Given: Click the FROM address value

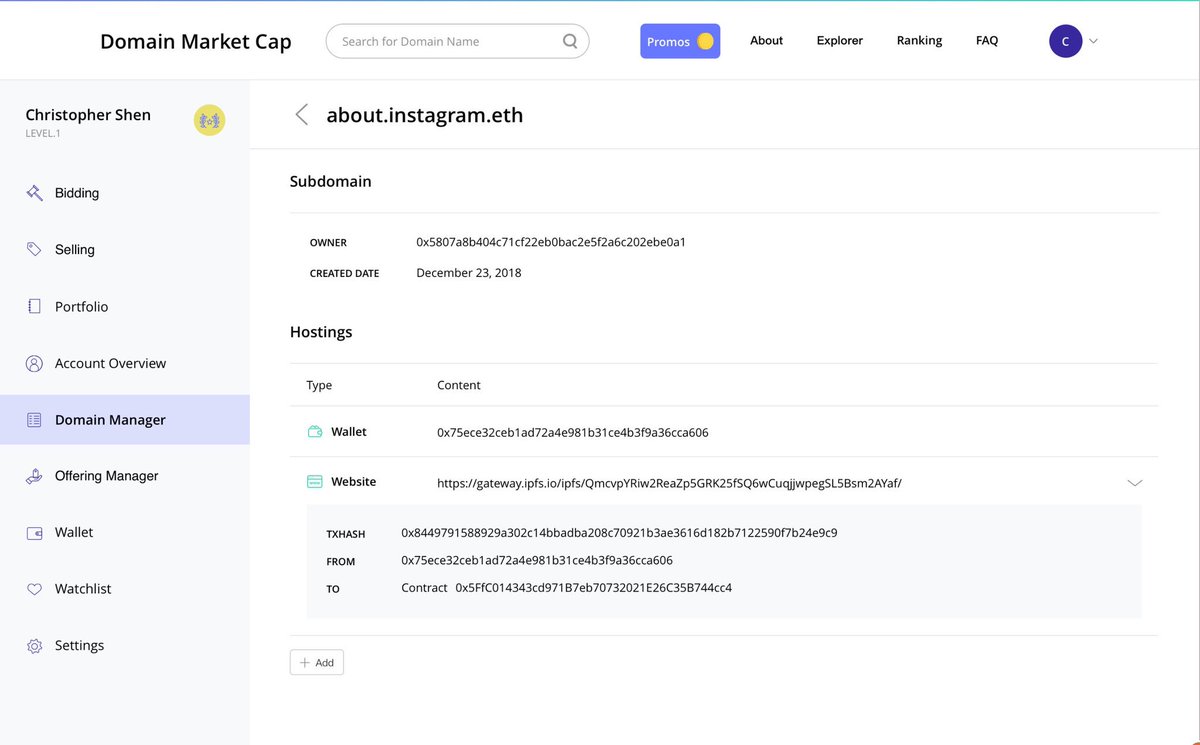Looking at the screenshot, I should (537, 561).
